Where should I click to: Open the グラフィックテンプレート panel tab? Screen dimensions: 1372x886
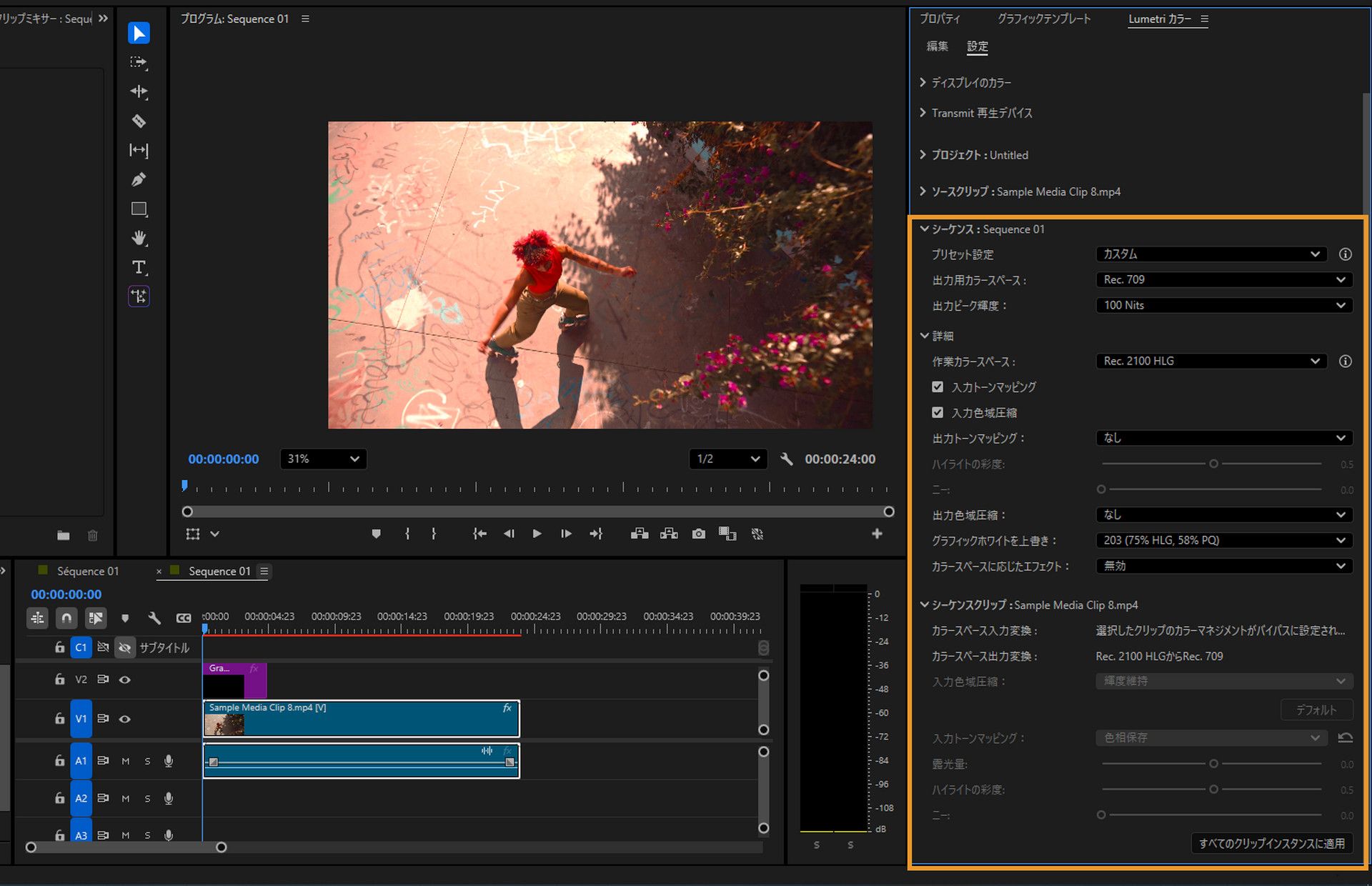coord(1044,19)
